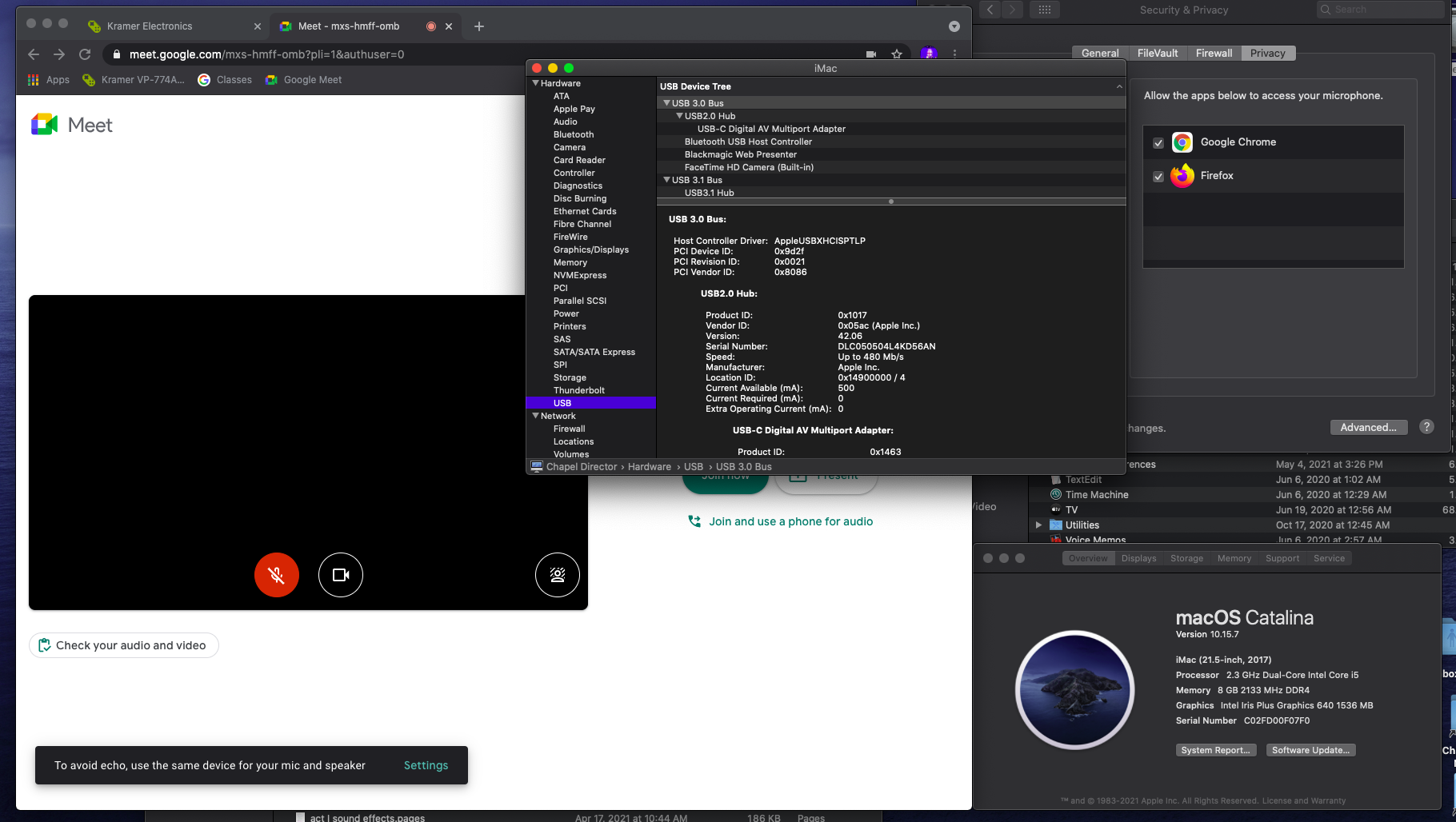Click Chrome tab search arrow
Image resolution: width=1456 pixels, height=822 pixels.
(954, 26)
